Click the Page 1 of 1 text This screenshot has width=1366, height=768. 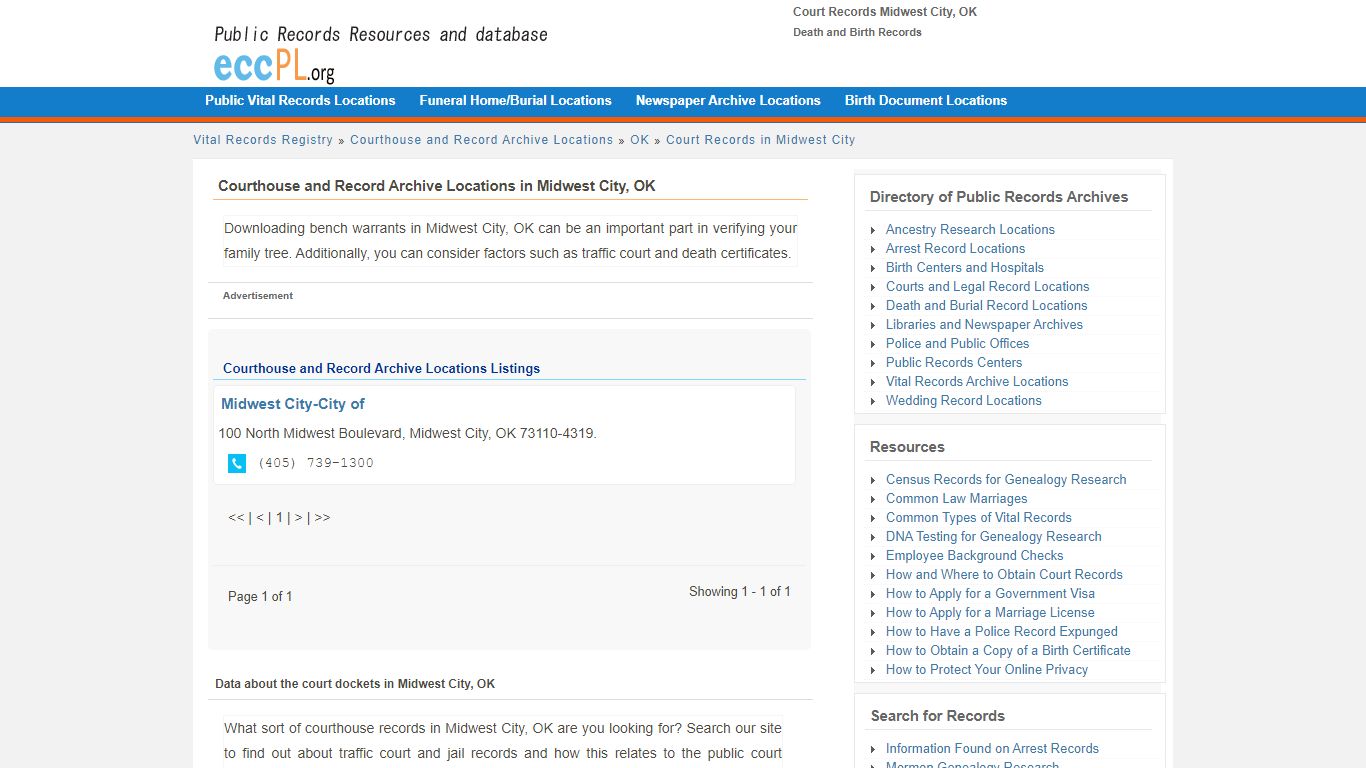260,597
